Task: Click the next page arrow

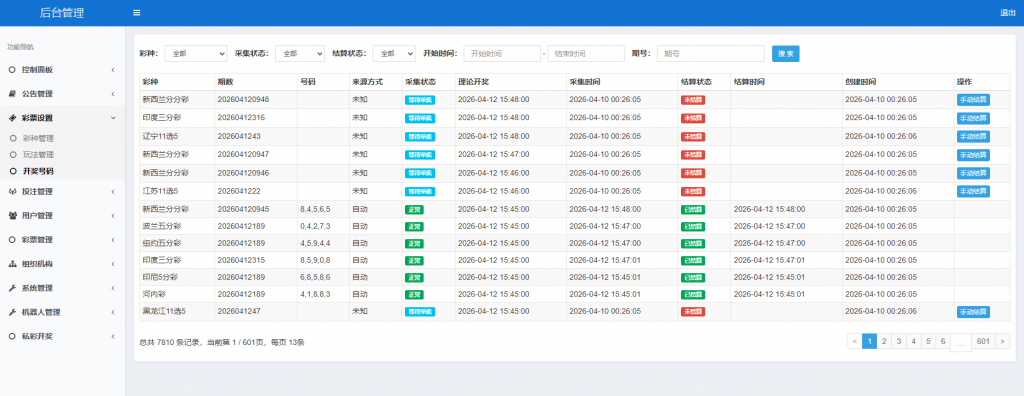Action: [x=1002, y=341]
